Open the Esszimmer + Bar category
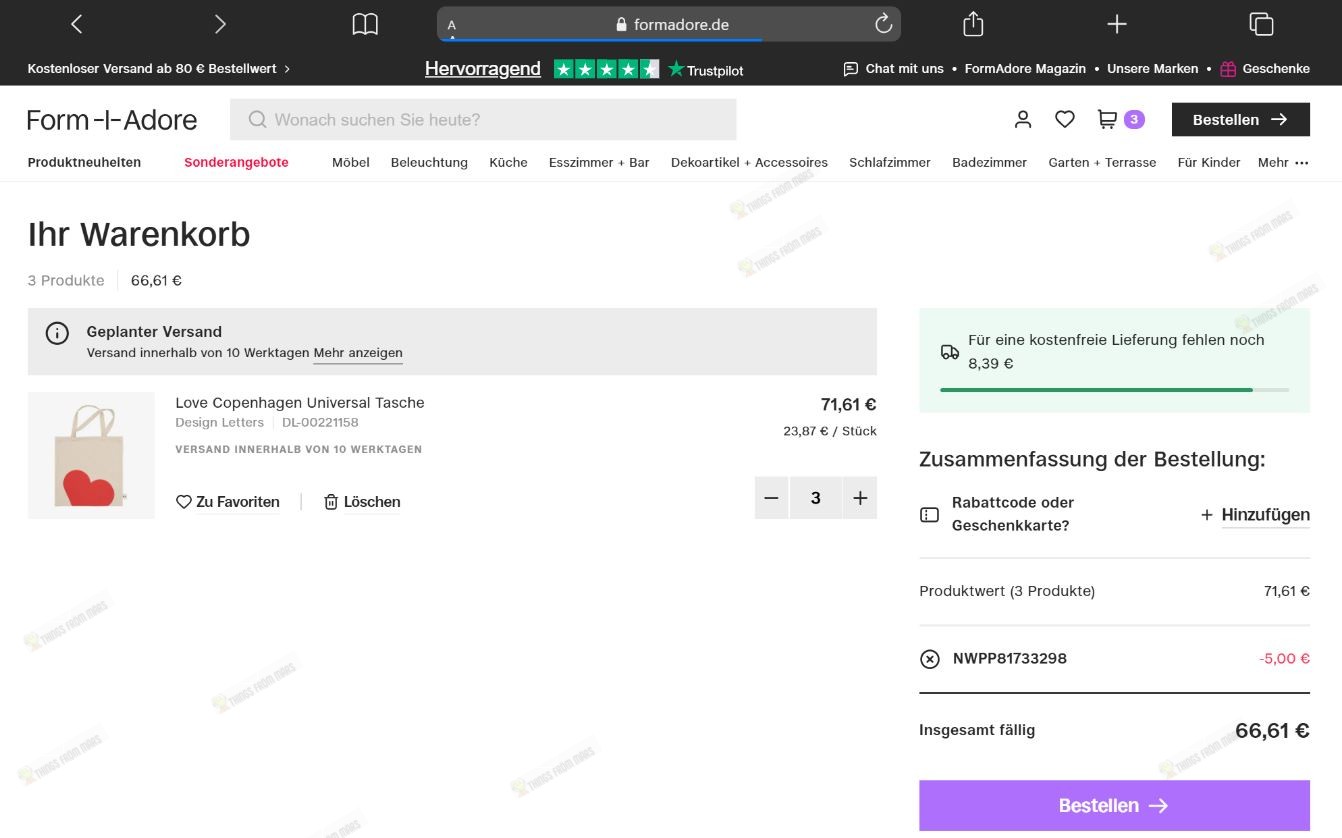The image size is (1342, 838). tap(599, 162)
